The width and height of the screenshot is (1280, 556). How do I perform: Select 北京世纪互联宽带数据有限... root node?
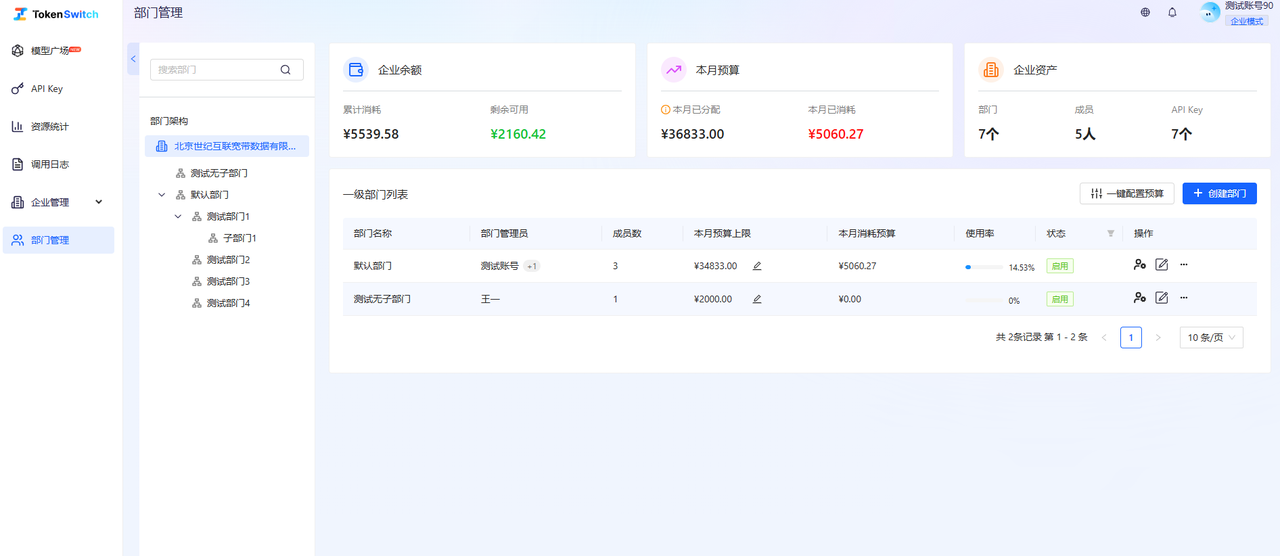click(227, 146)
